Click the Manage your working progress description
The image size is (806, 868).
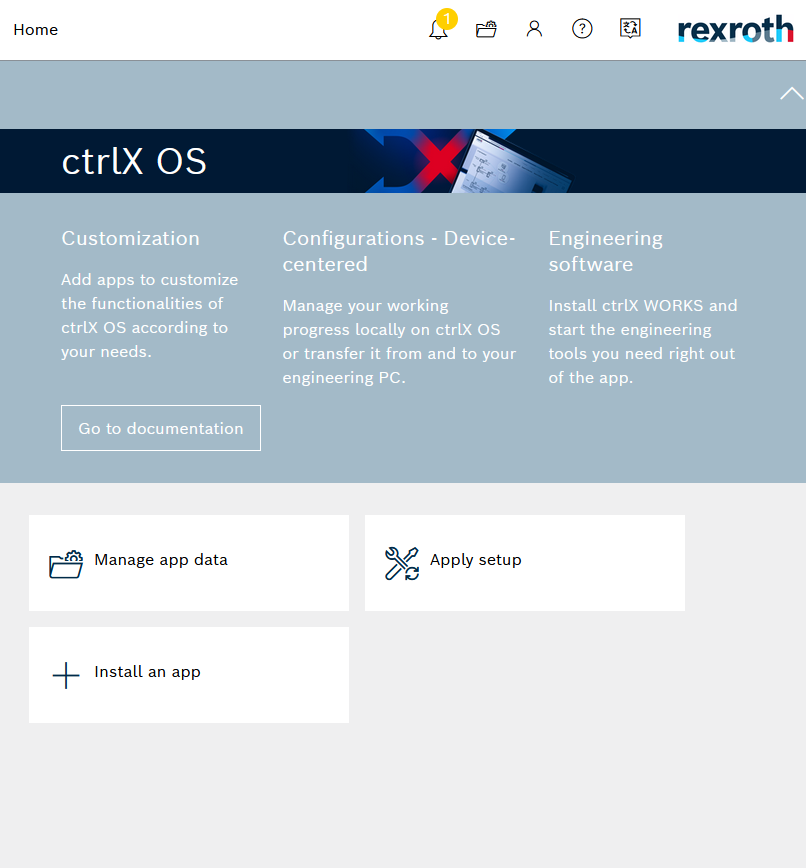click(399, 342)
